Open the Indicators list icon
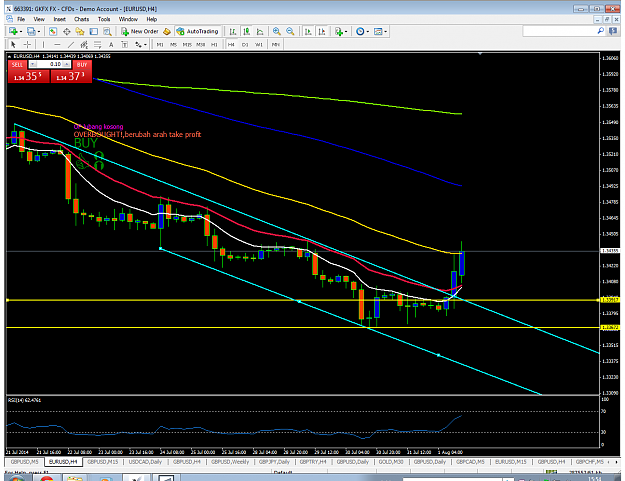The height and width of the screenshot is (481, 625). (x=339, y=31)
